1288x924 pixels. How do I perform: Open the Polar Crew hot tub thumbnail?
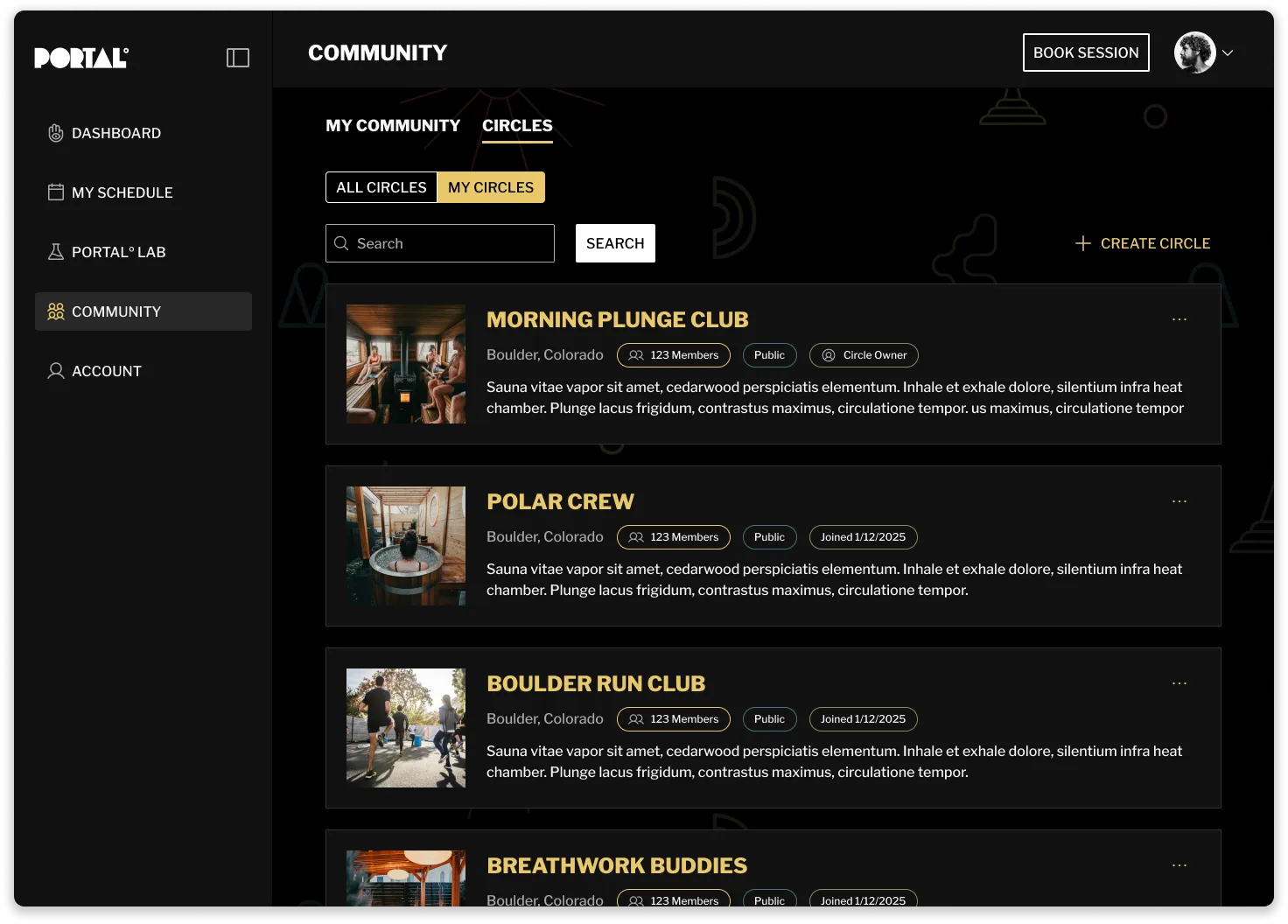click(405, 545)
